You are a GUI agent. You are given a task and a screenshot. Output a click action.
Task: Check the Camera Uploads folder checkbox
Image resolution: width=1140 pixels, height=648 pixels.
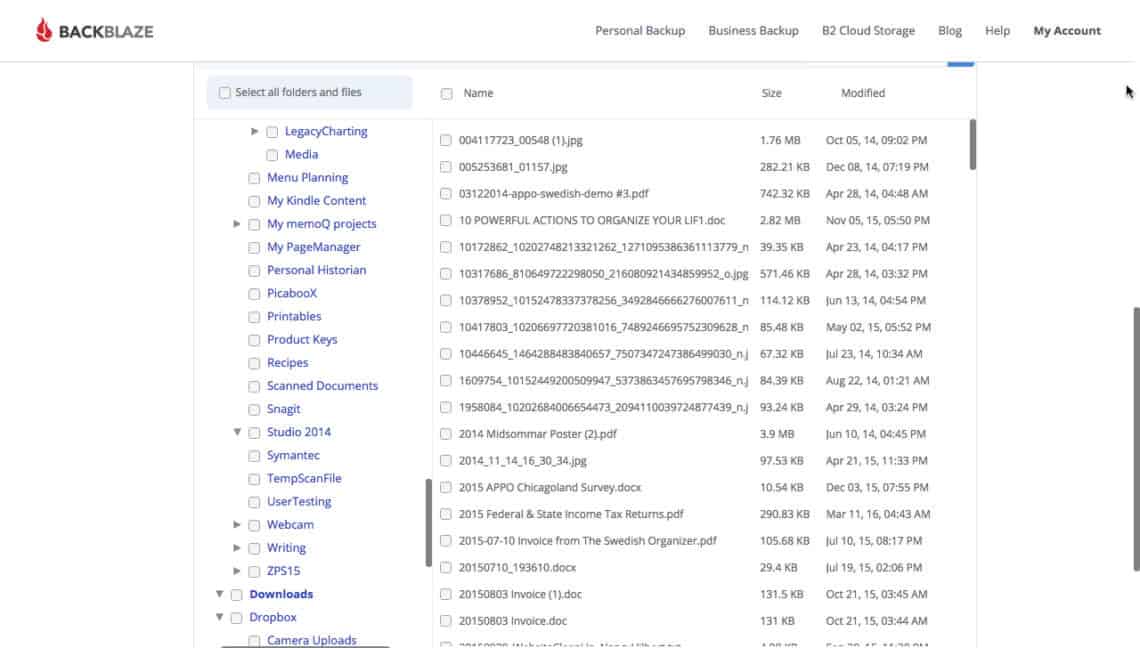tap(254, 641)
